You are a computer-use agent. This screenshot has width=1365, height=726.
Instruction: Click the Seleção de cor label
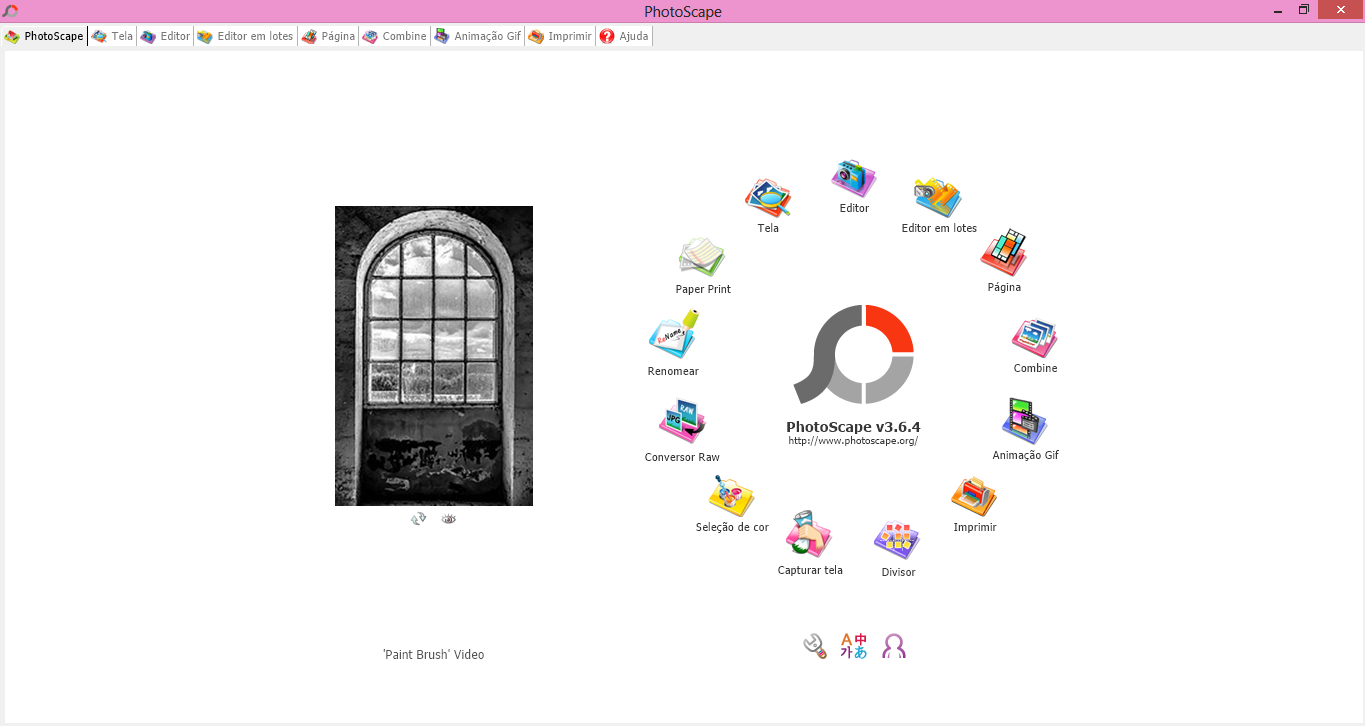[732, 527]
